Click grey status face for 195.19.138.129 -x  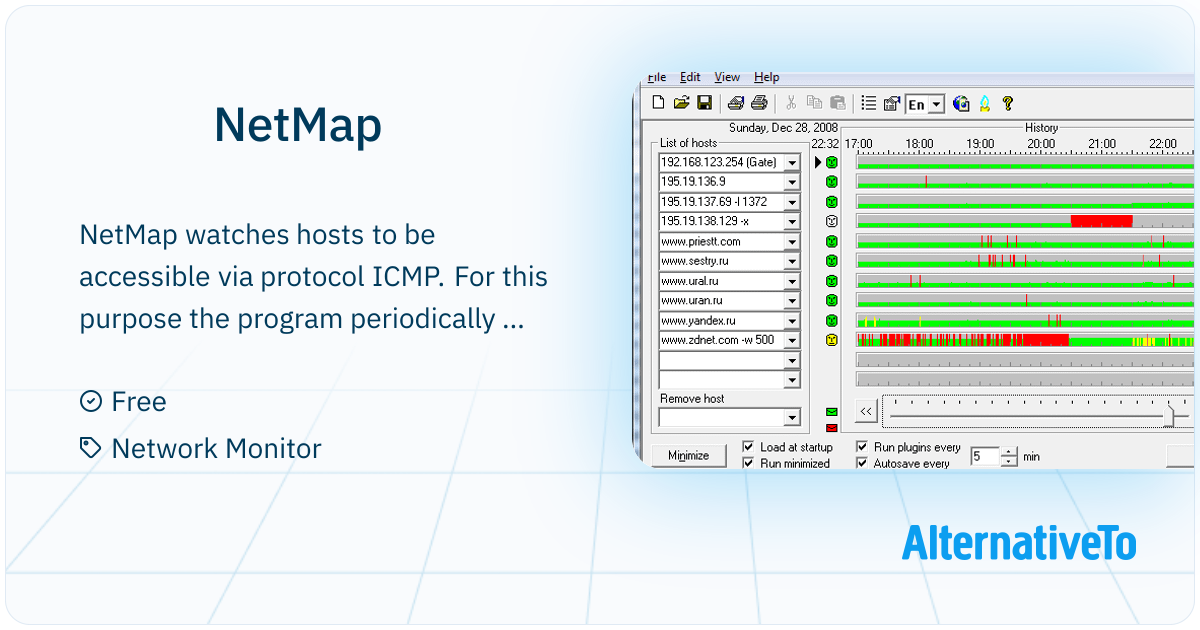[x=831, y=221]
